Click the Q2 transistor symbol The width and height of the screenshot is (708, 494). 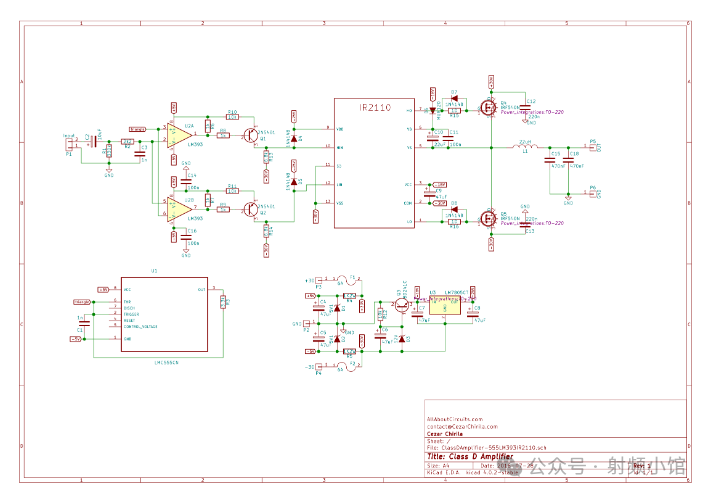point(250,208)
